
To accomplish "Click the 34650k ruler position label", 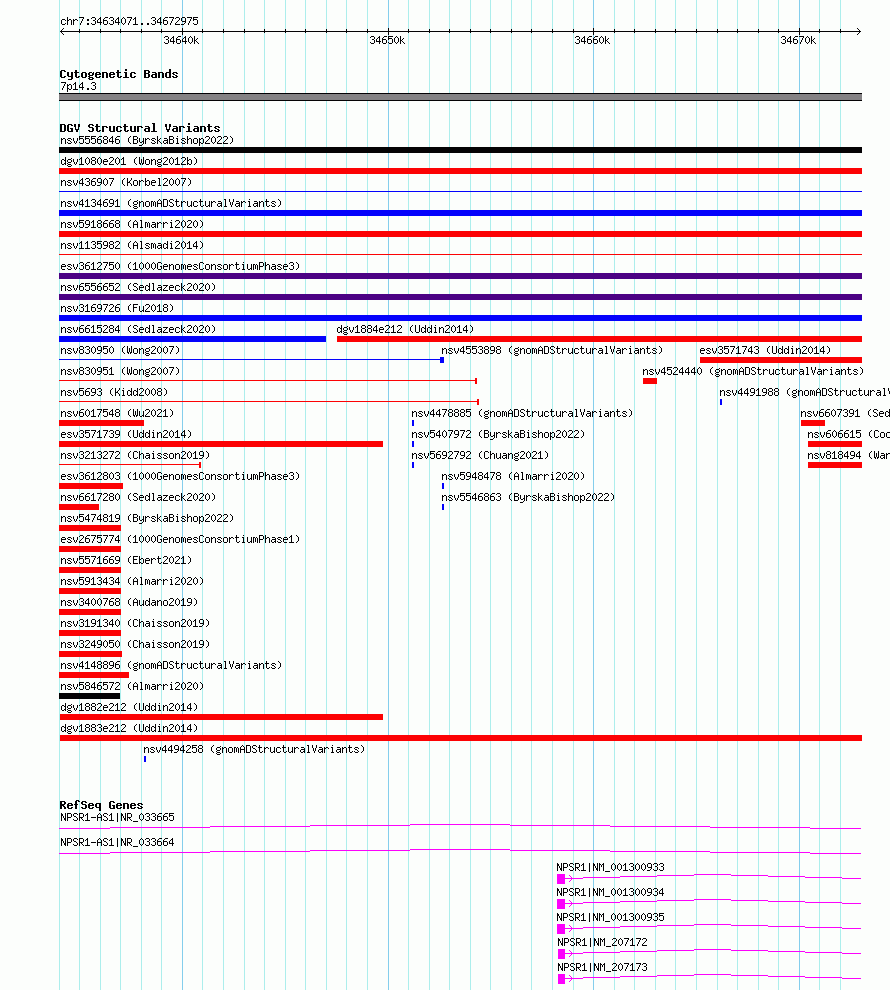I will [387, 40].
